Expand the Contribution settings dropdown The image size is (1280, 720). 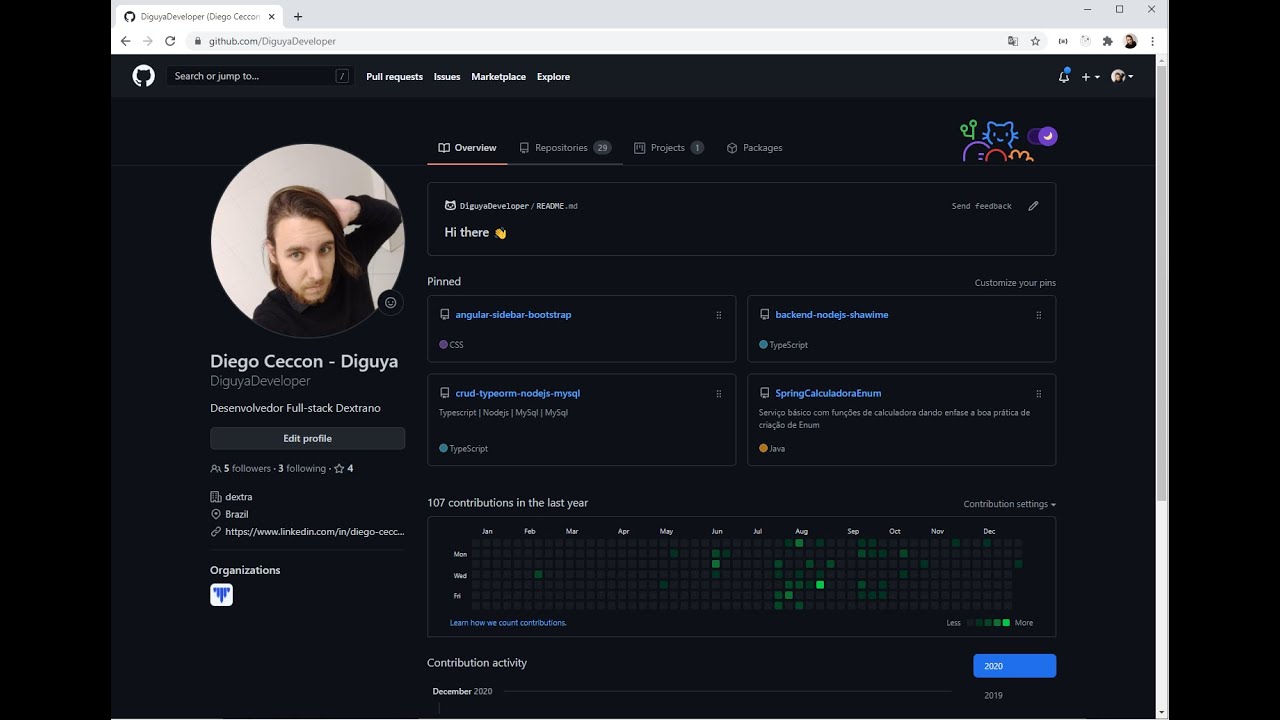(x=1009, y=504)
